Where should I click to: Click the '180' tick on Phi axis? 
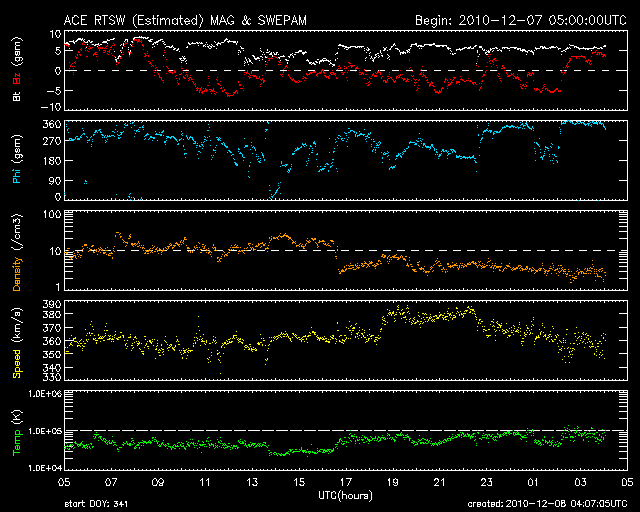pyautogui.click(x=52, y=161)
